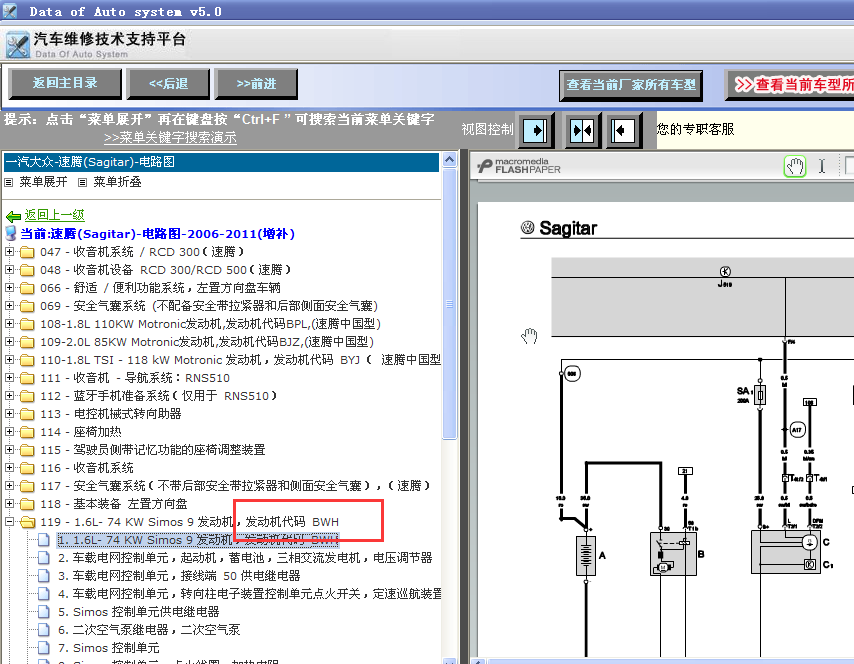Click document icon of 5. Simos 控制单元供电继电器
Image resolution: width=854 pixels, height=664 pixels.
point(44,612)
